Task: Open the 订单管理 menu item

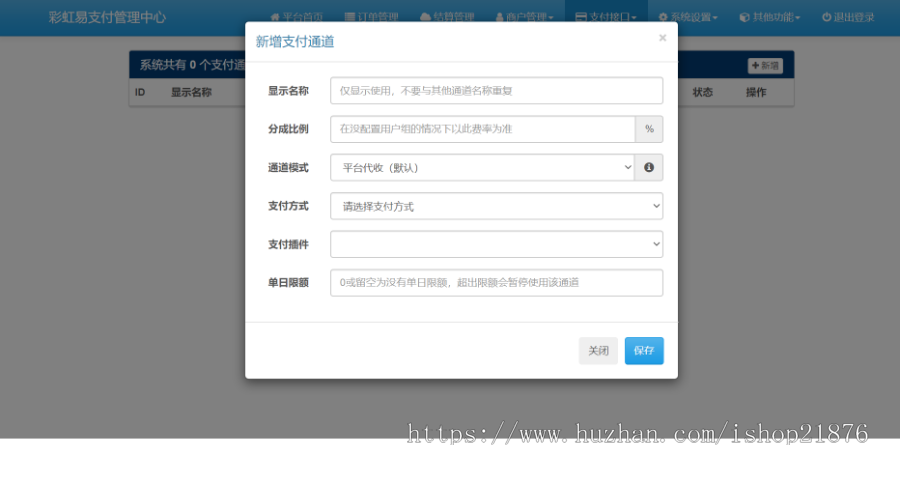Action: pos(371,17)
